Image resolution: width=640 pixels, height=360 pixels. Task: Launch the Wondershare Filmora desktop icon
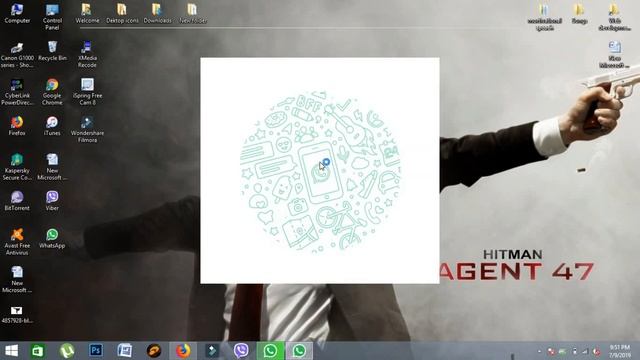click(87, 130)
